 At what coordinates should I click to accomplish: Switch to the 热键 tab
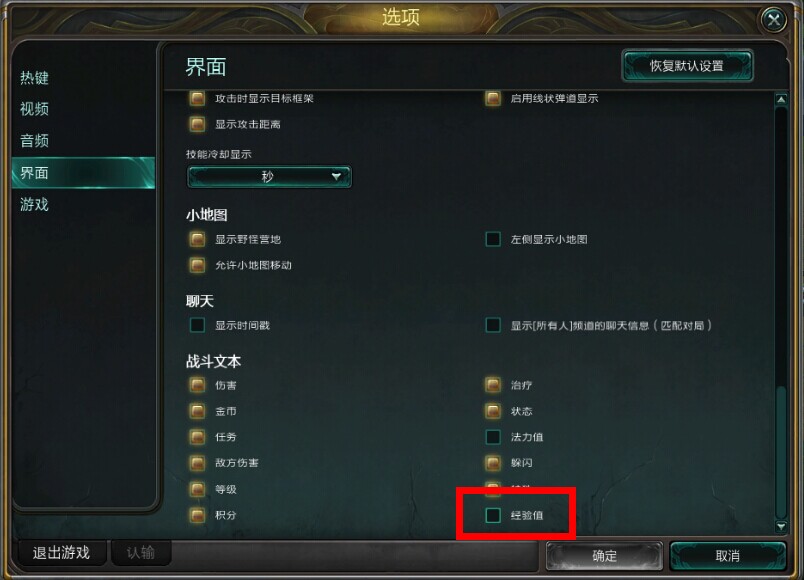[34, 78]
